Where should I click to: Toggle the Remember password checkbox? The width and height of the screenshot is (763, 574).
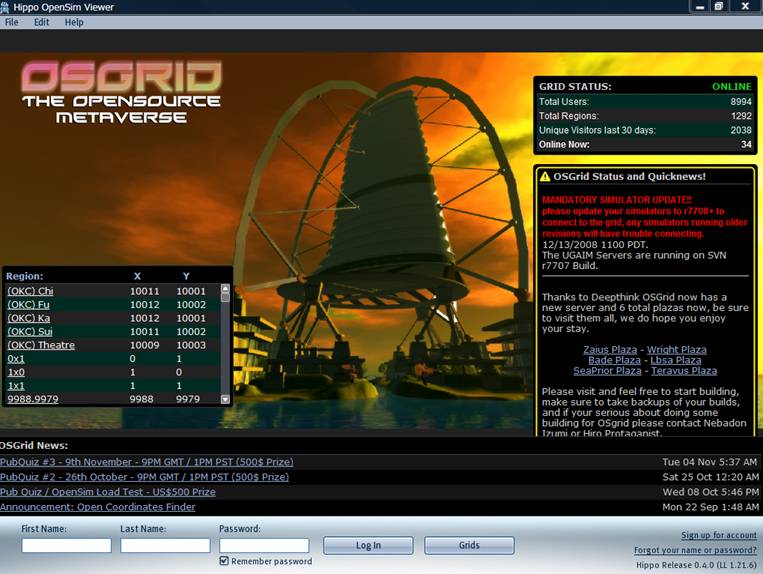pyautogui.click(x=224, y=561)
